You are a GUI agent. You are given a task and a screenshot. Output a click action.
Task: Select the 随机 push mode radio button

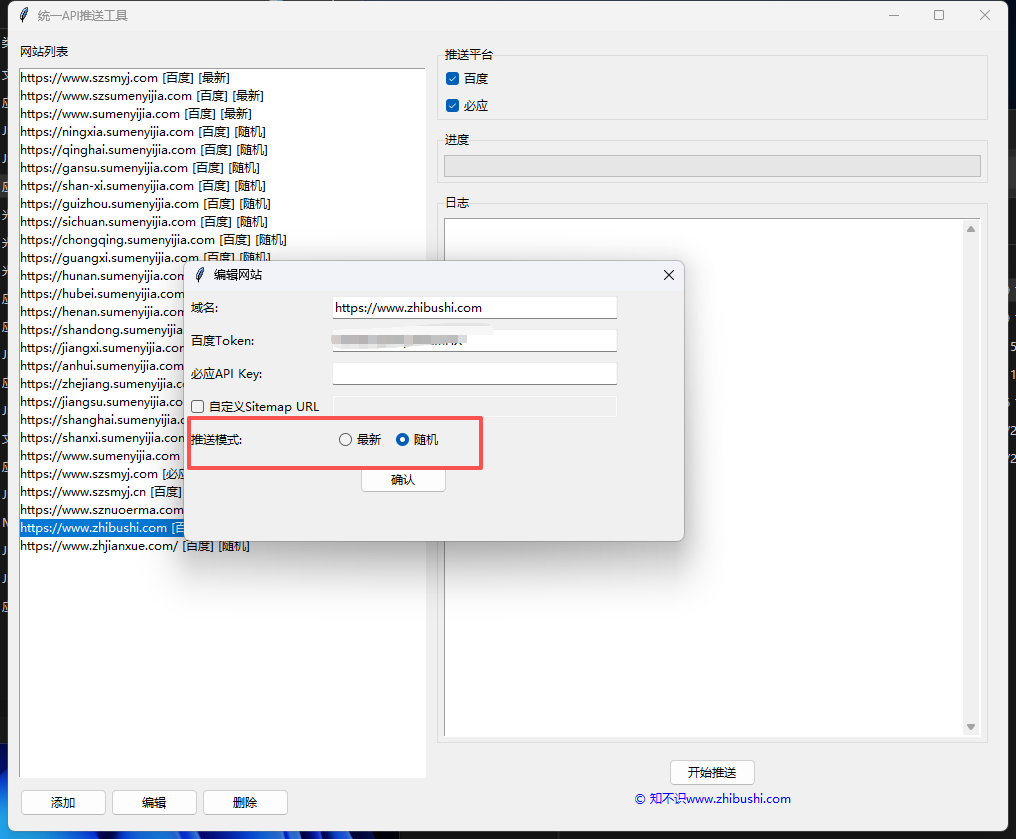(403, 439)
